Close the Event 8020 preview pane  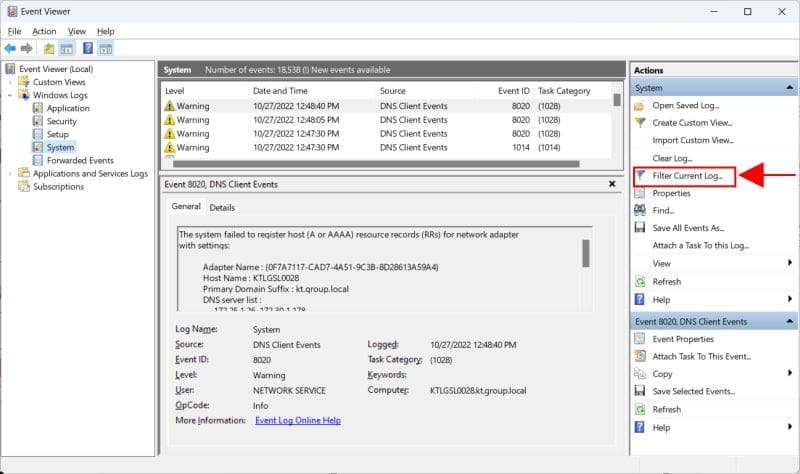(x=612, y=184)
